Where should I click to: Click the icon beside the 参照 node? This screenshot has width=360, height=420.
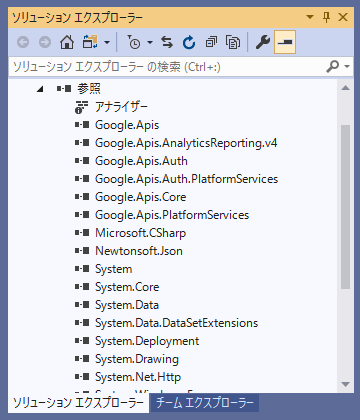tap(64, 88)
